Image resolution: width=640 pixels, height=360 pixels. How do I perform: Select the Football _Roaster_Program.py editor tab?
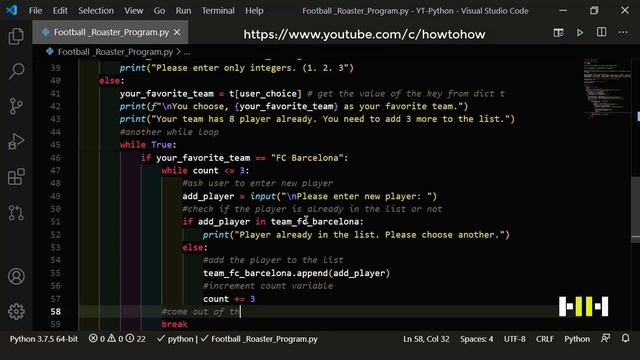110,32
